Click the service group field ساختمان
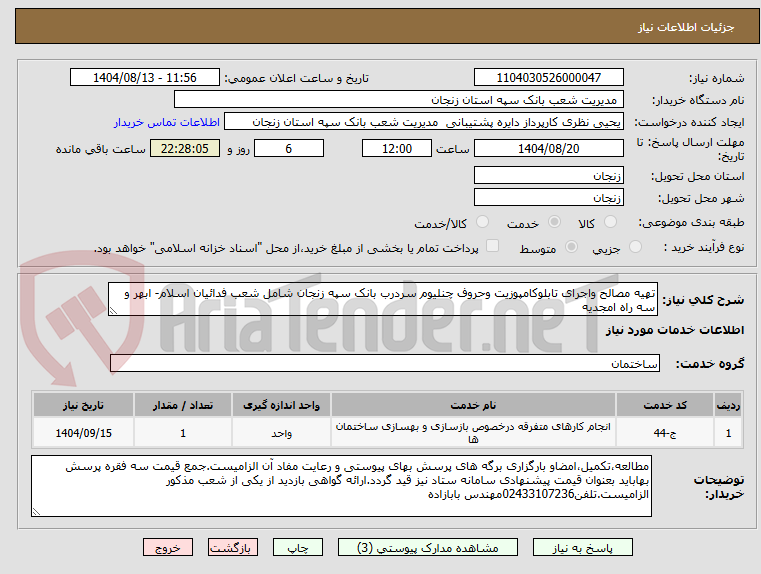 (385, 363)
